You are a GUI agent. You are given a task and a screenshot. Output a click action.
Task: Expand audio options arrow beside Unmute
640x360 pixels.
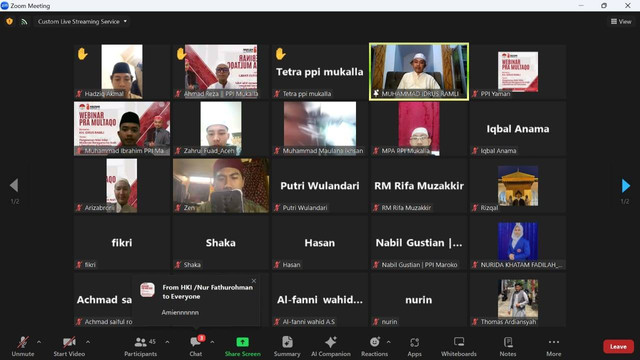click(x=39, y=342)
